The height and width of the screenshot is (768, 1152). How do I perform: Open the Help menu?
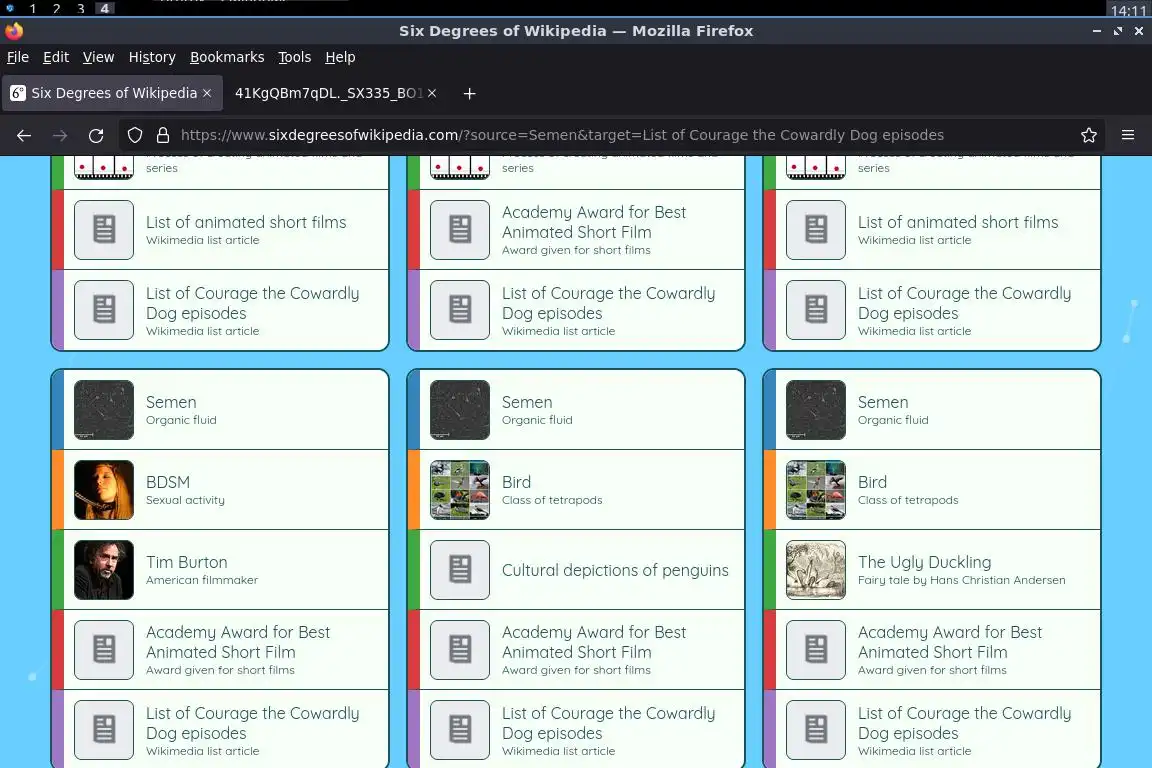pos(340,57)
